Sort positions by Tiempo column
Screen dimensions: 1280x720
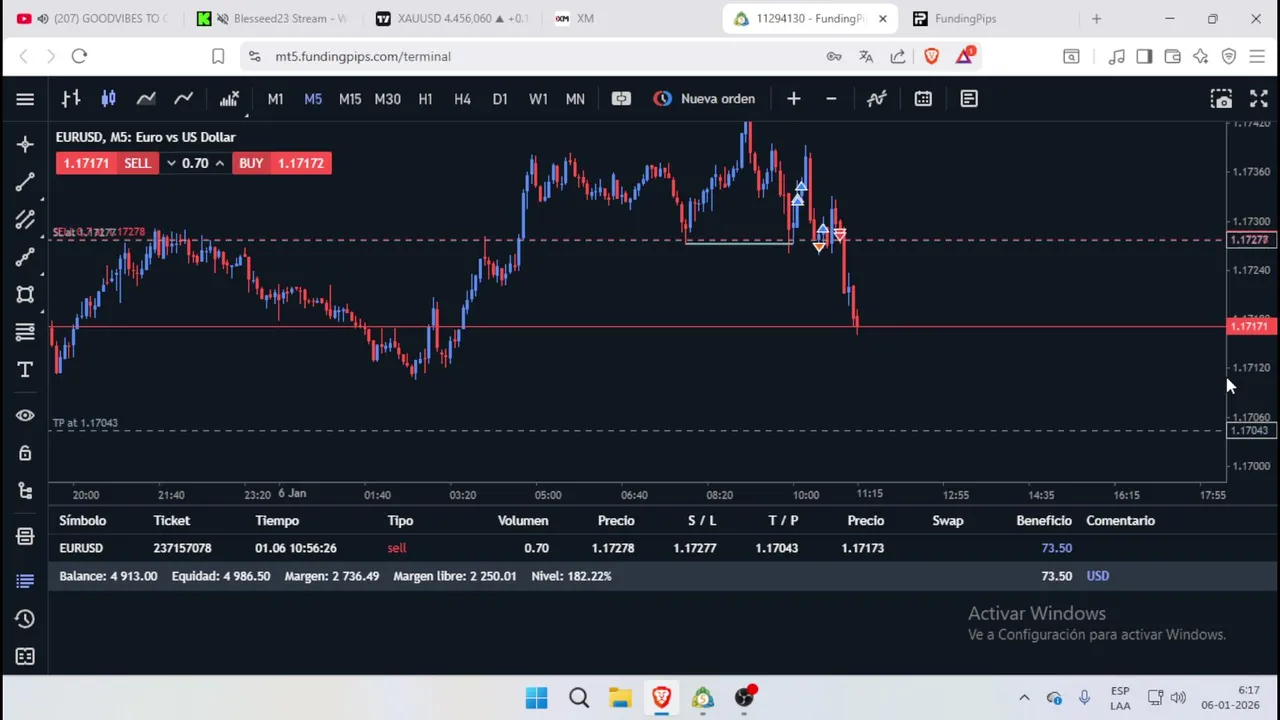(x=277, y=520)
